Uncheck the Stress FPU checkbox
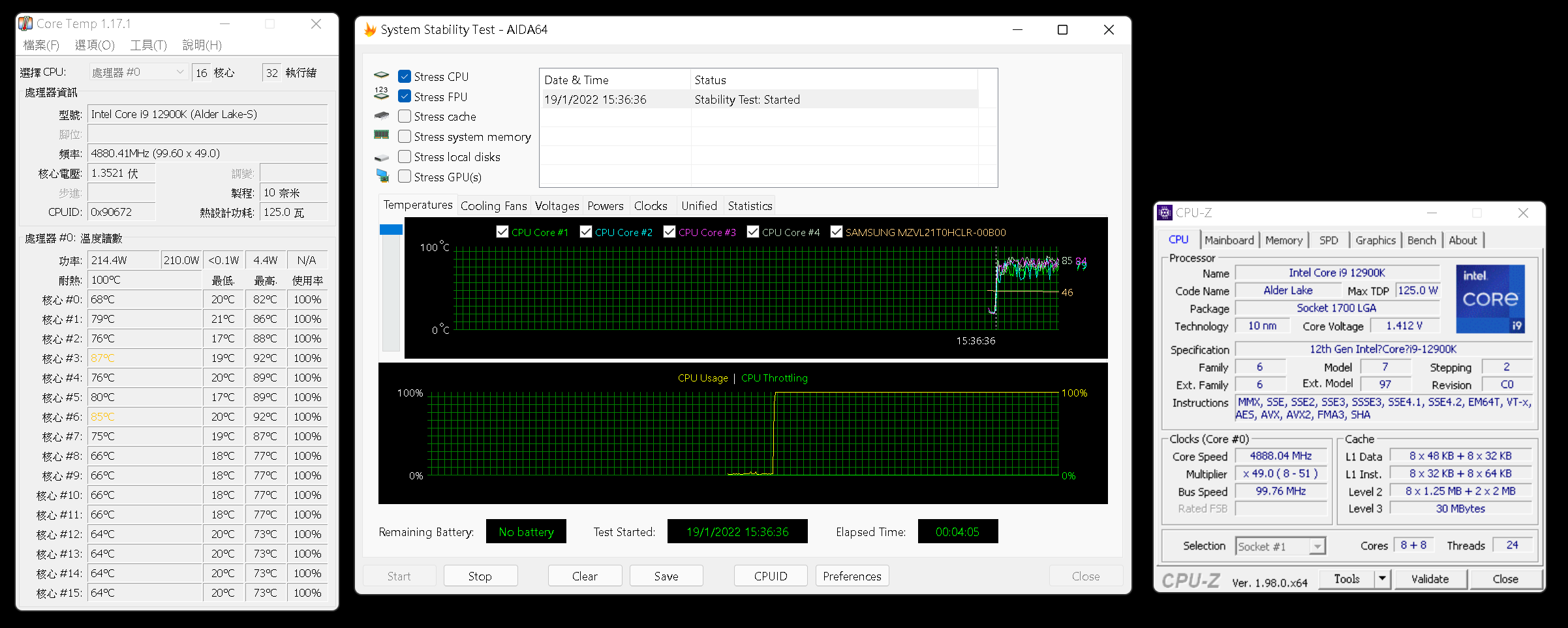Image resolution: width=1568 pixels, height=628 pixels. 405,97
